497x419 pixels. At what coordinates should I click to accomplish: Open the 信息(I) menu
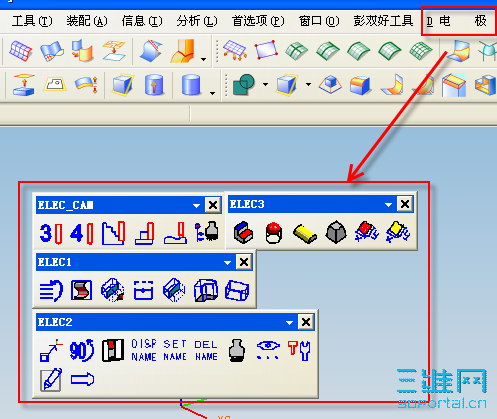tap(142, 21)
